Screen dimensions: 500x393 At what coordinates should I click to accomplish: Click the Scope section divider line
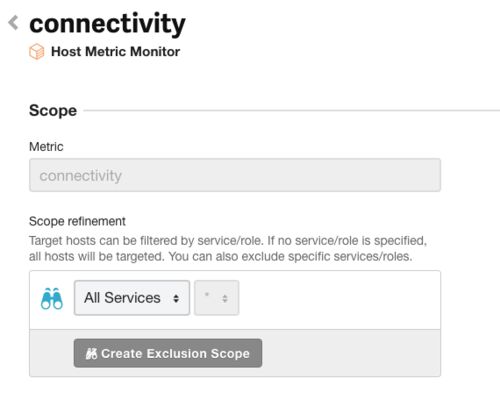tap(292, 110)
